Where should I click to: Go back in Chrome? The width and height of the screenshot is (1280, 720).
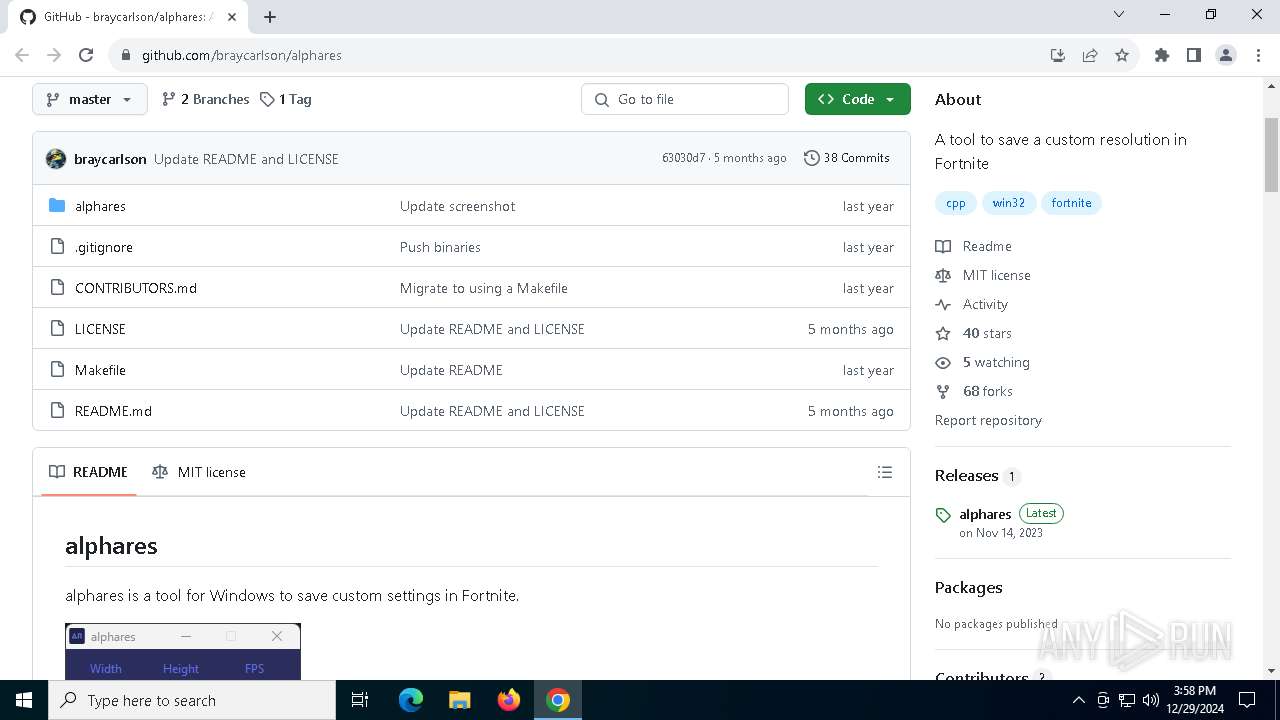point(22,55)
